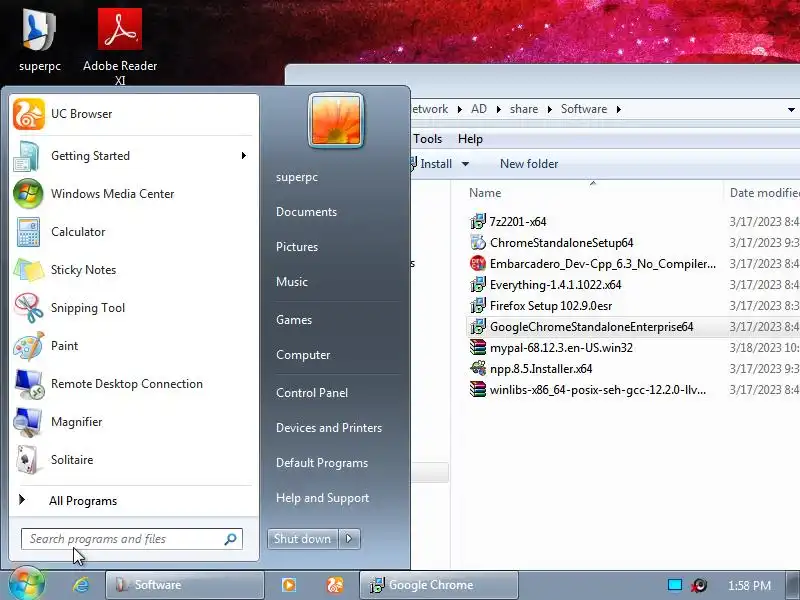800x600 pixels.
Task: Open Solitaire icon
Action: pyautogui.click(x=27, y=460)
